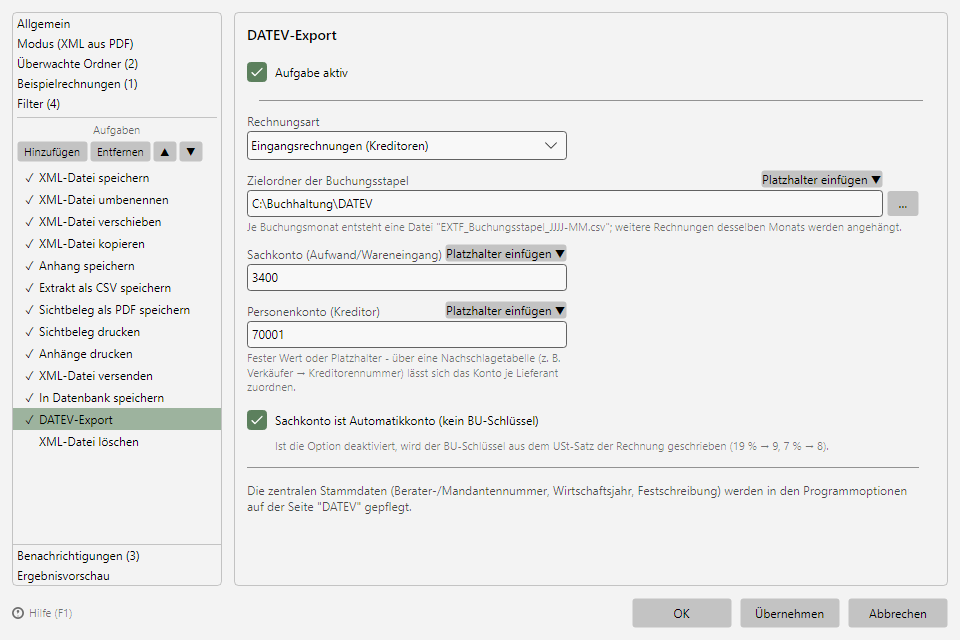Apply changes with Übernehmen
960x640 pixels.
click(x=789, y=613)
